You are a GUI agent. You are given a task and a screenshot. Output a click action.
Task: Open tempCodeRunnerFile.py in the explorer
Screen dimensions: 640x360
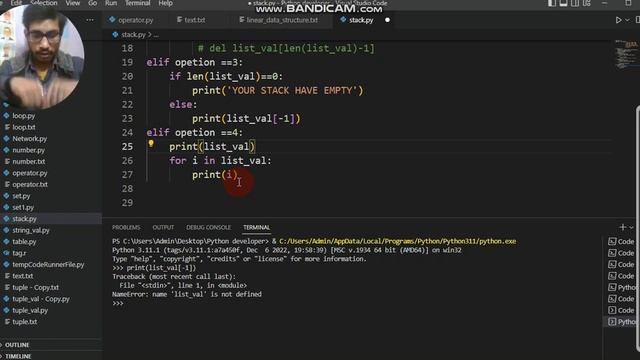coord(48,264)
